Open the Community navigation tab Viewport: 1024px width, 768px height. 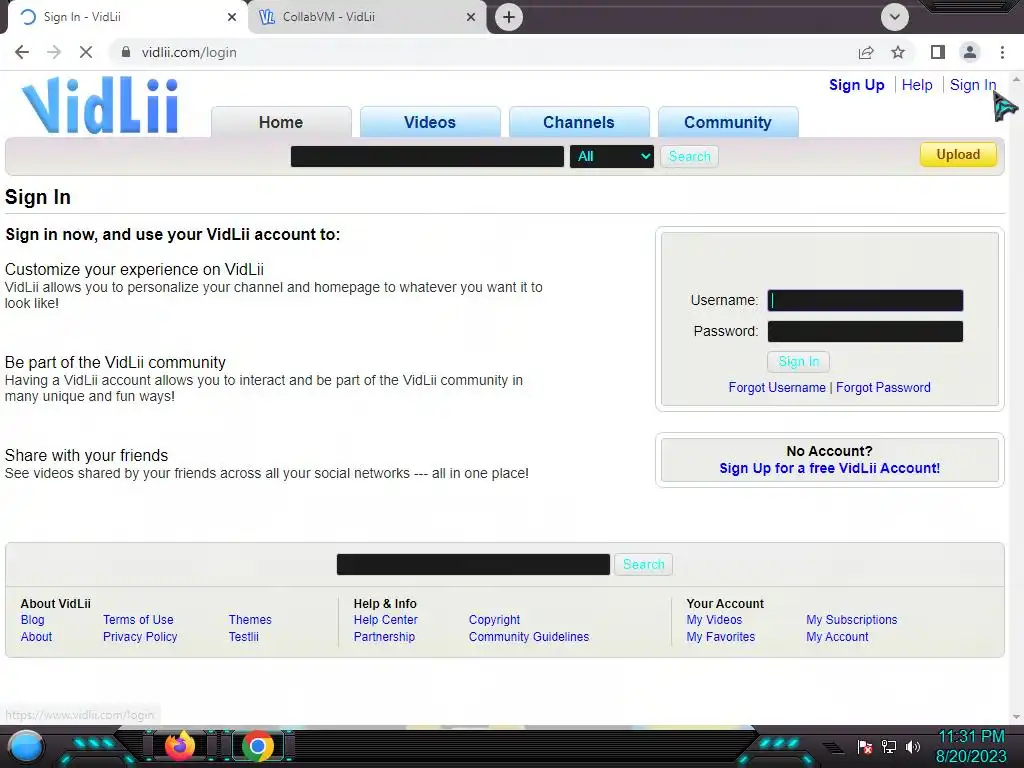click(x=728, y=122)
